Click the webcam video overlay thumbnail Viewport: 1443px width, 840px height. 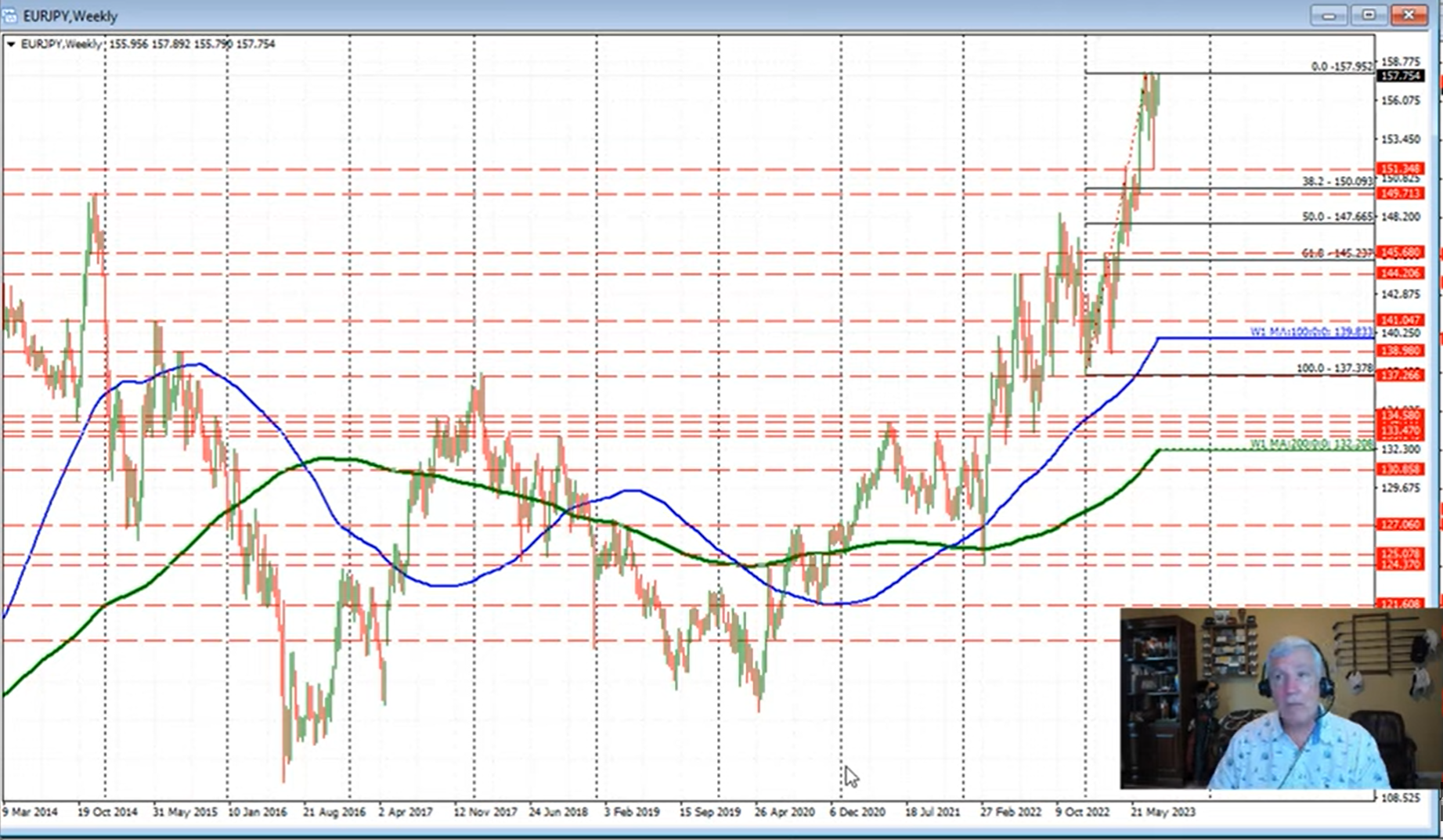coord(1279,698)
